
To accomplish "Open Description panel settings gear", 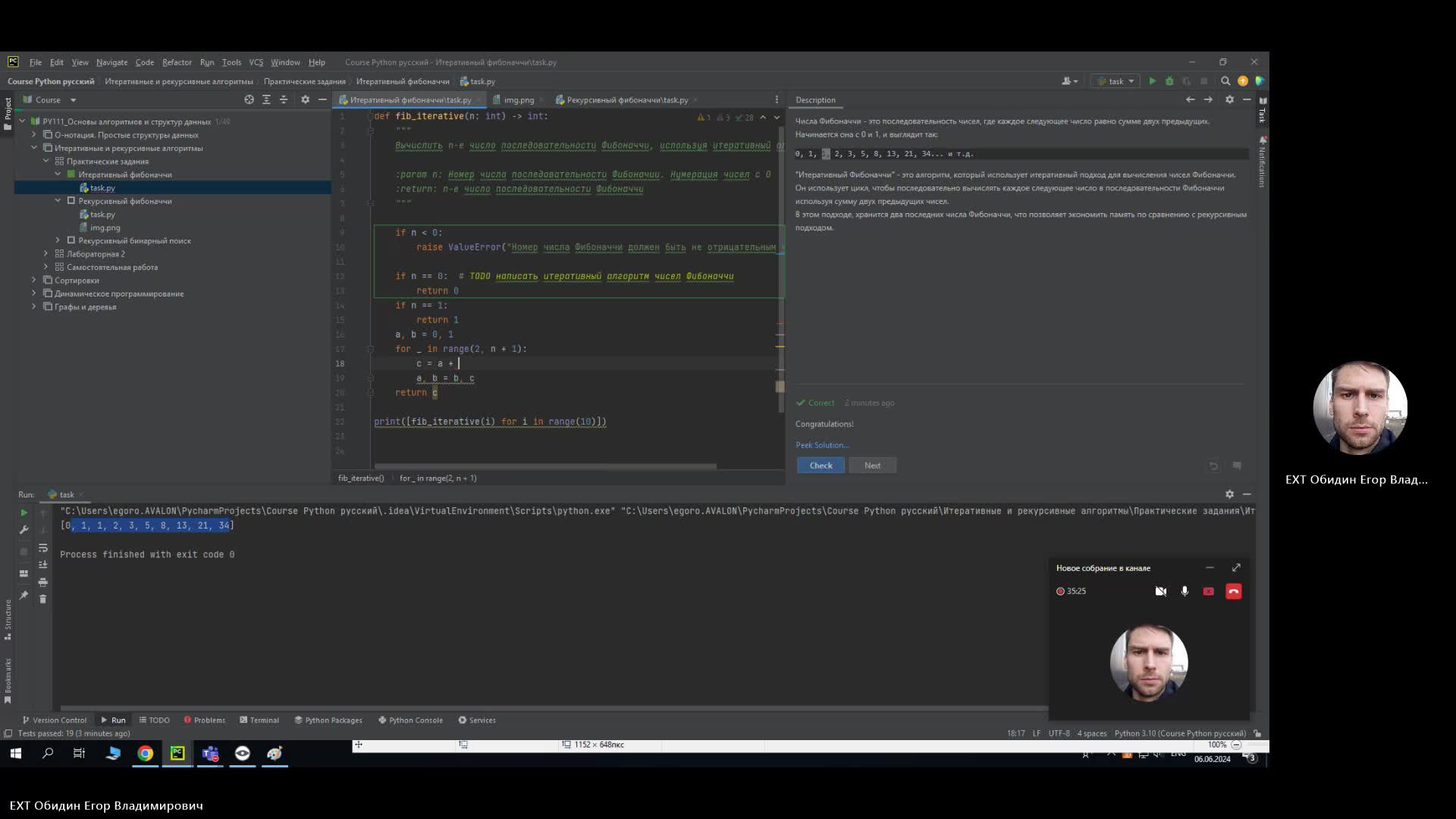I will (1229, 100).
